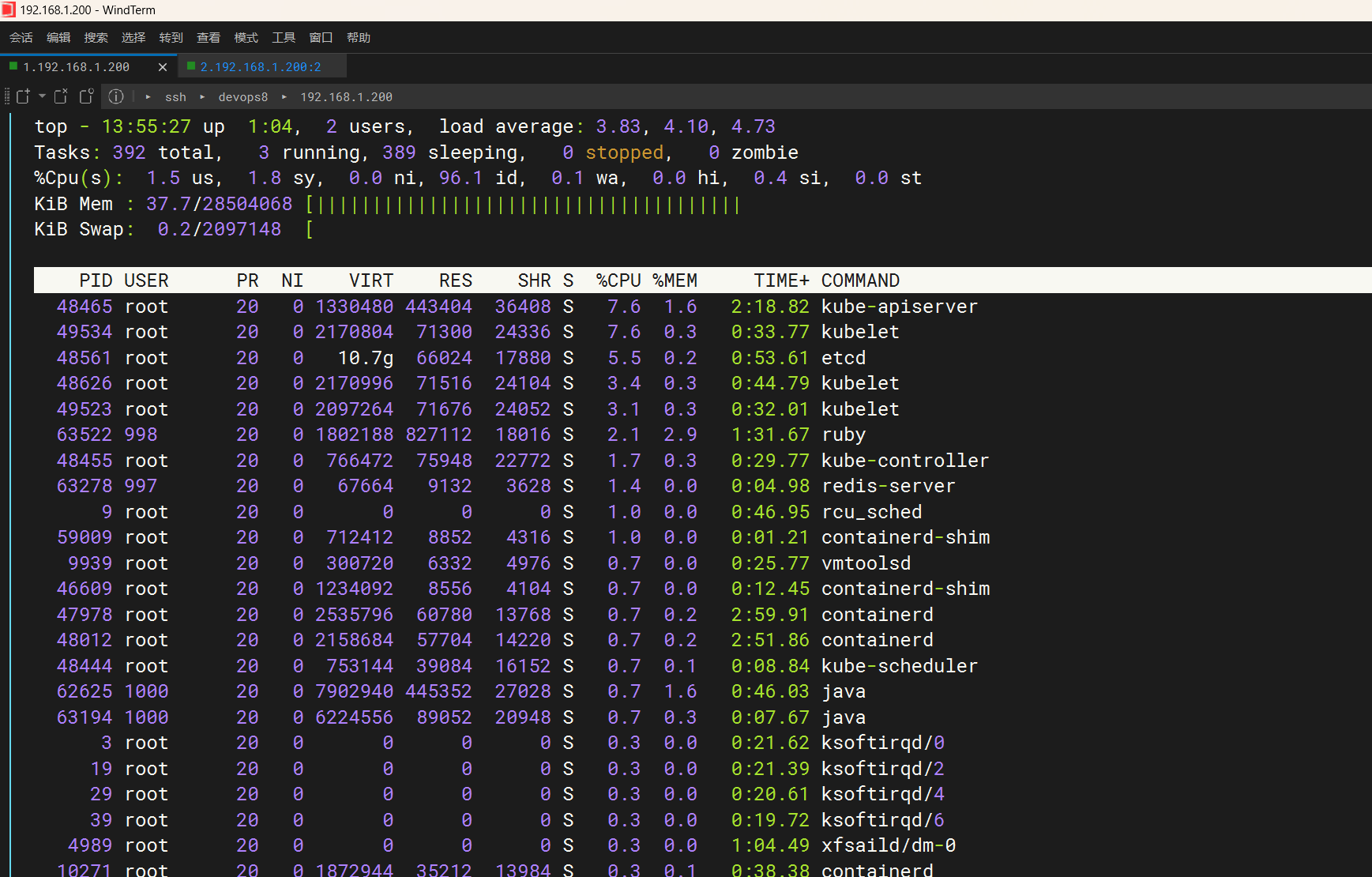The height and width of the screenshot is (877, 1372).
Task: Grab the toolbar grip handle
Action: [7, 96]
